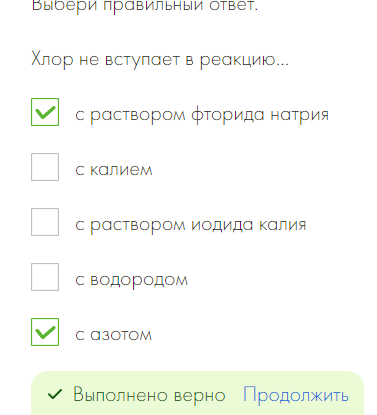Click the question text "Хлор не вступает в реакцию…"

[160, 60]
